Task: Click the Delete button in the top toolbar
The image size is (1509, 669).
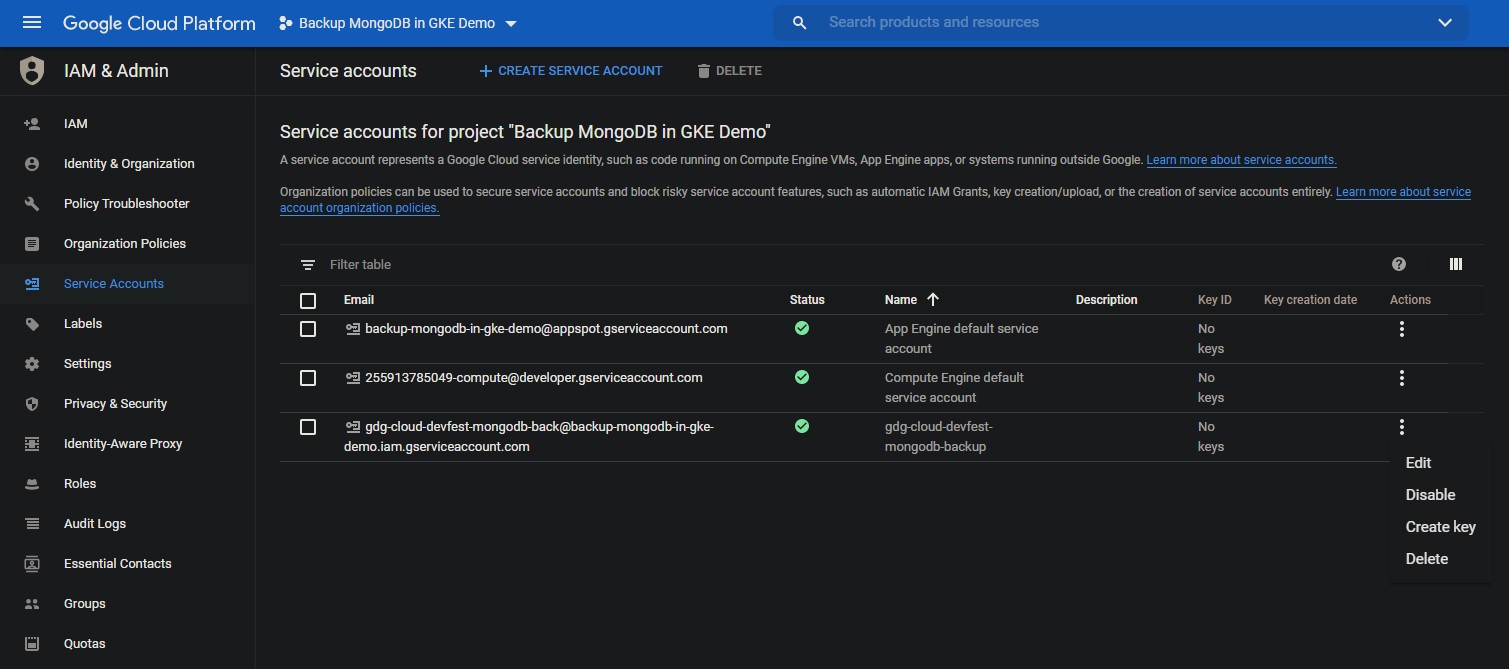Action: tap(729, 71)
